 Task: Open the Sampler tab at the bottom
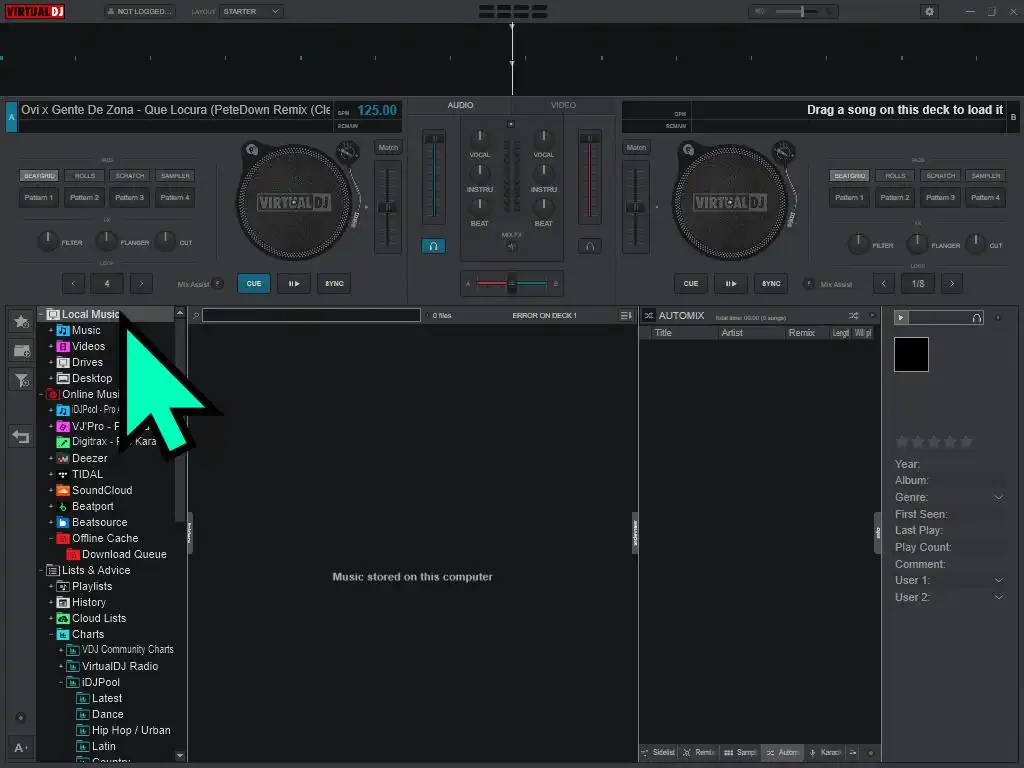tap(740, 753)
